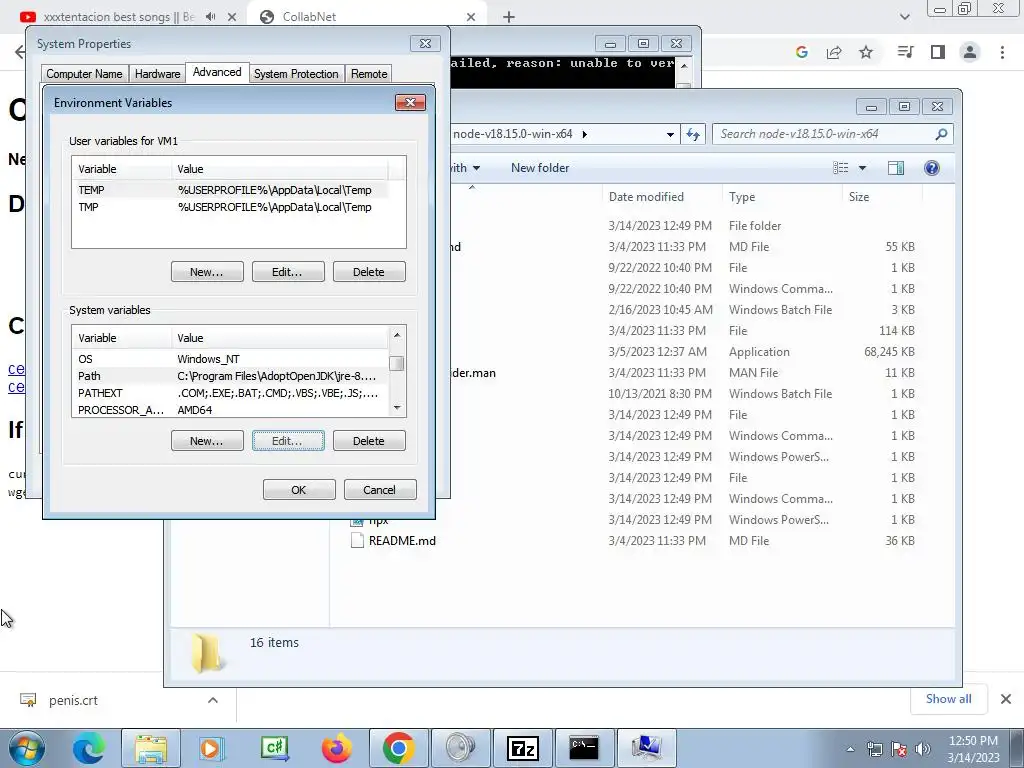The image size is (1024, 768).
Task: Cancel the Environment Variables dialog
Action: click(380, 490)
